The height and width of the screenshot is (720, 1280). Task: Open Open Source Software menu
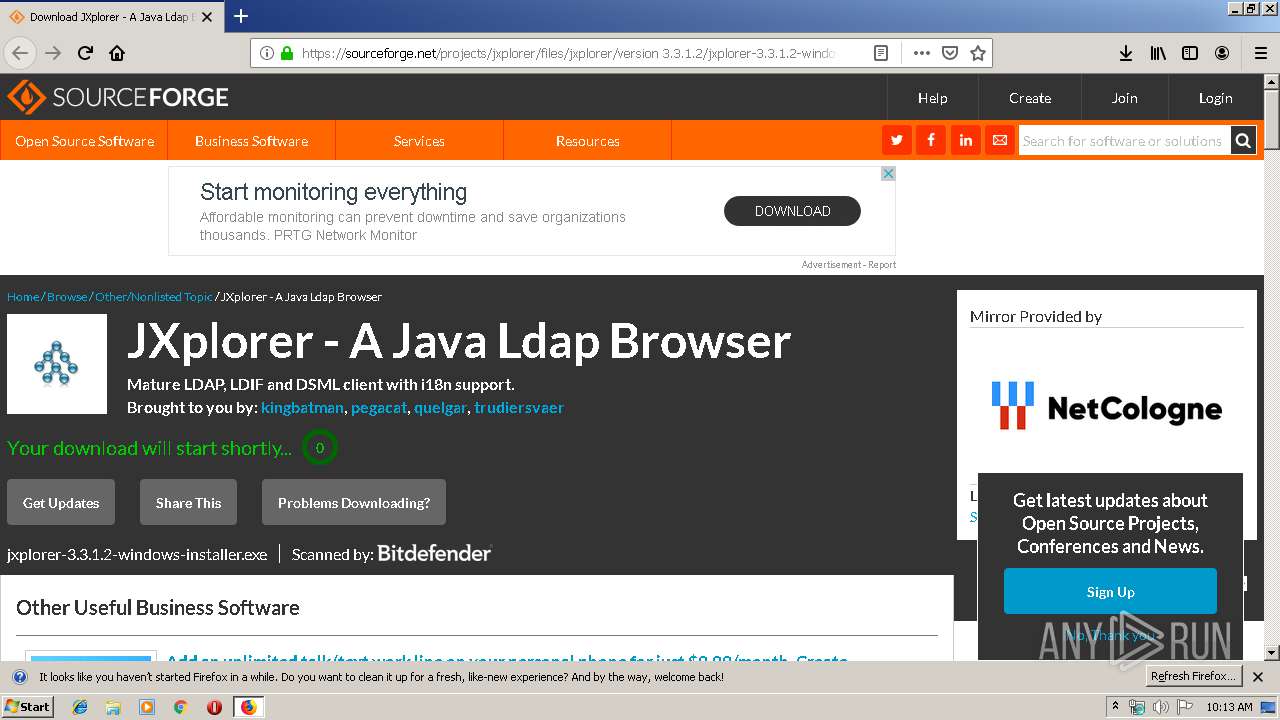tap(84, 141)
